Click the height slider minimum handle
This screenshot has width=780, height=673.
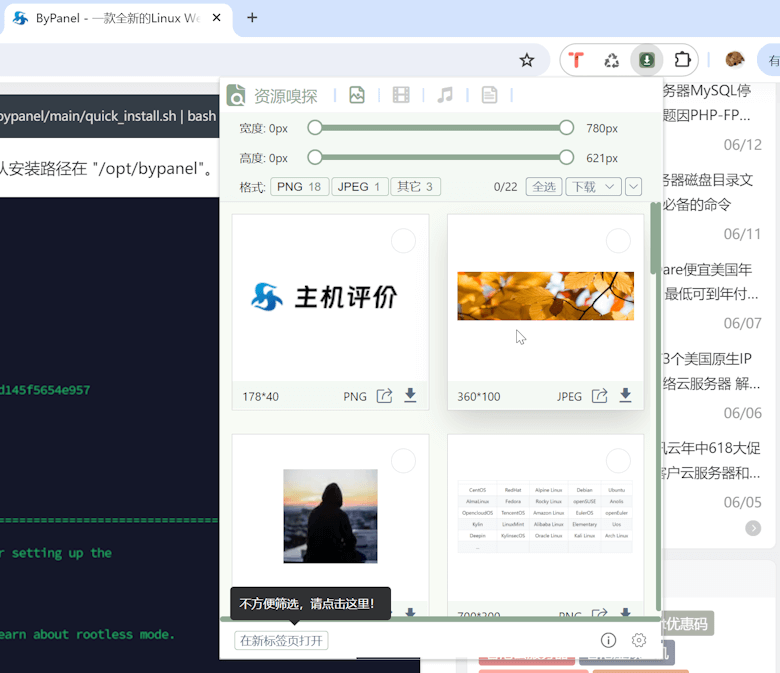[x=314, y=158]
